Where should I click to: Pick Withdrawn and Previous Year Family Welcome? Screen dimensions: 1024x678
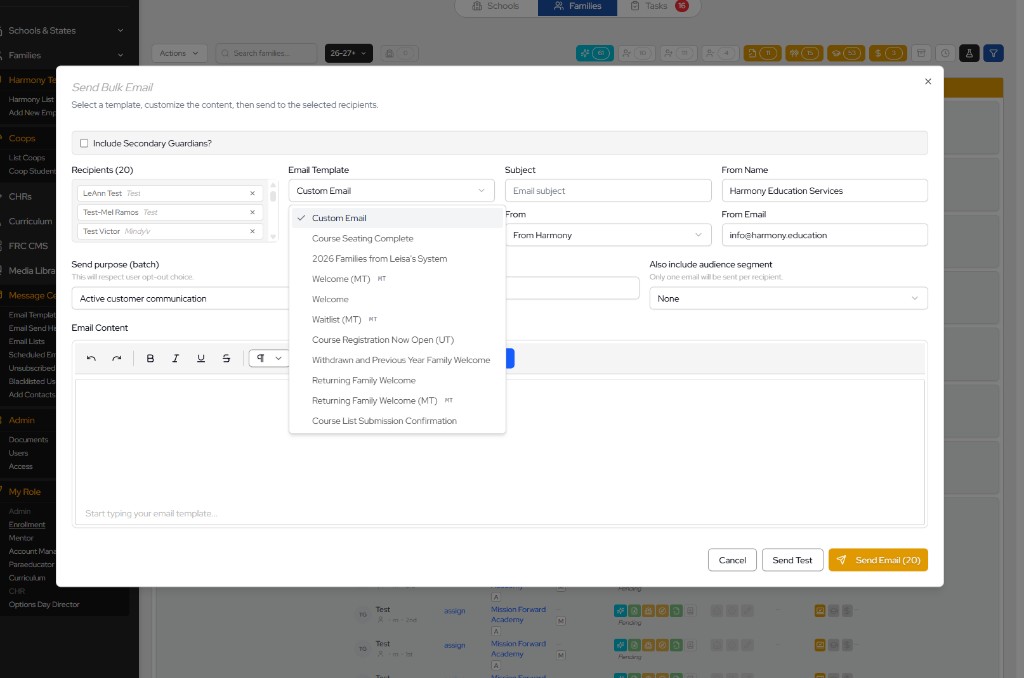397,360
